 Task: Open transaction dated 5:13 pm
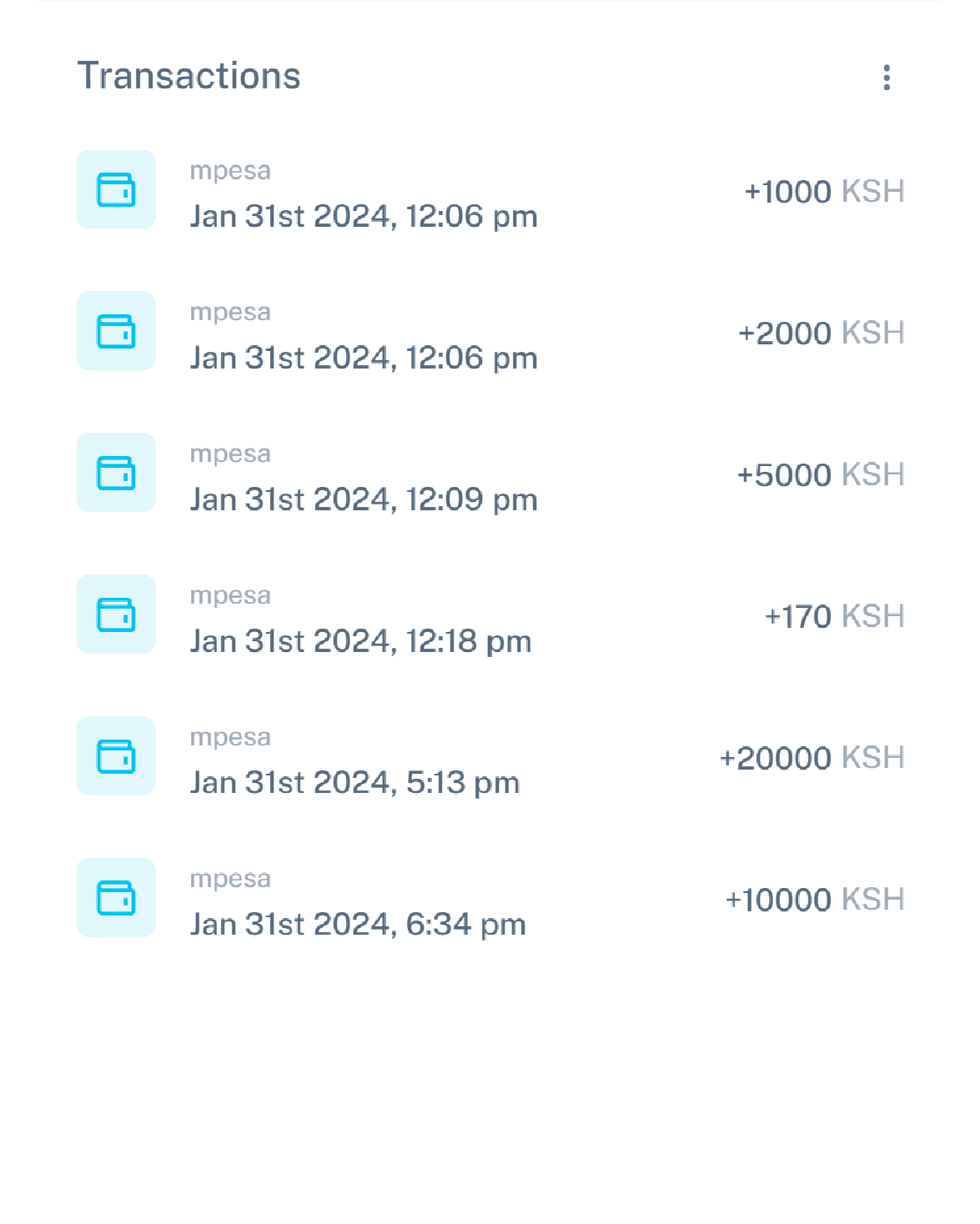tap(354, 783)
